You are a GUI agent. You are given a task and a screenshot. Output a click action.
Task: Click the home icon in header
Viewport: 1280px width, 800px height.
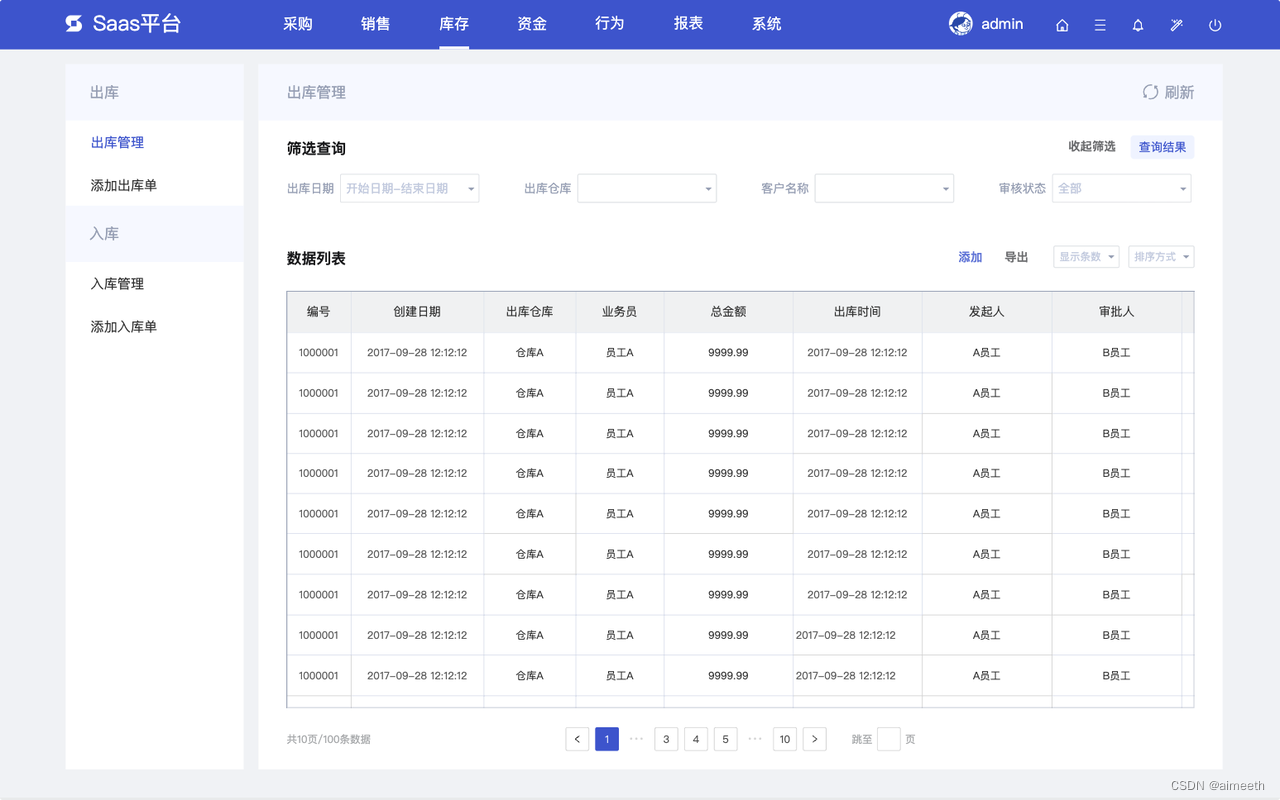coord(1062,25)
